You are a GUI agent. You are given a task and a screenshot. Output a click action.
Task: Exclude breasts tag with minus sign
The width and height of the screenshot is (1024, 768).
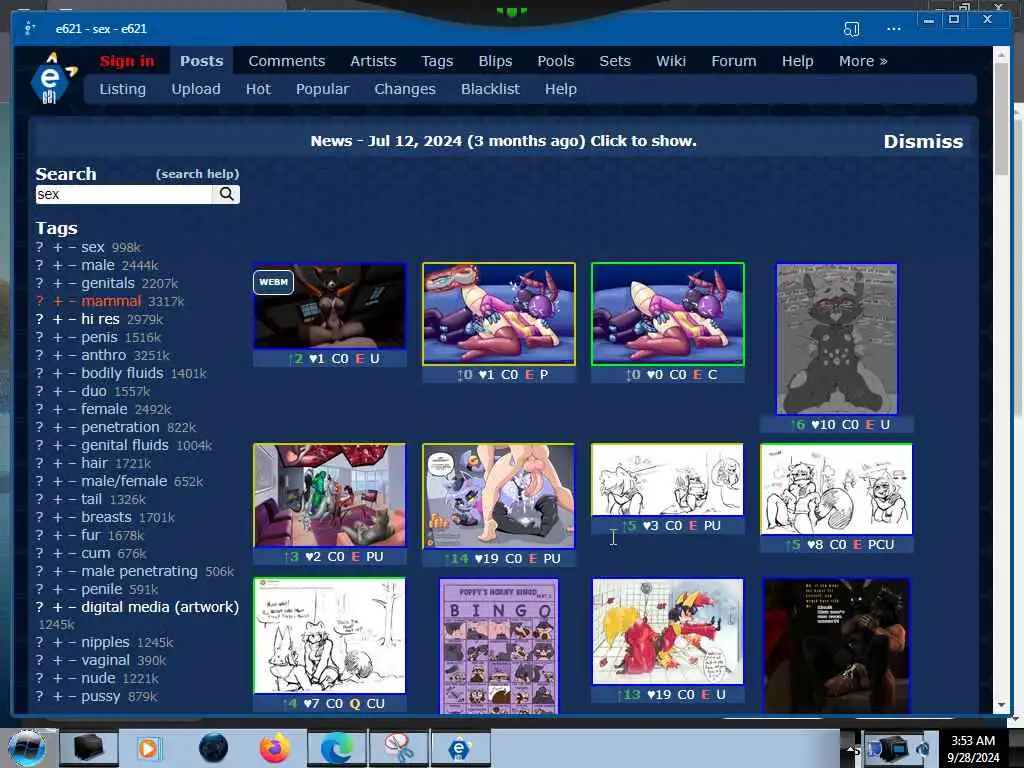(72, 517)
